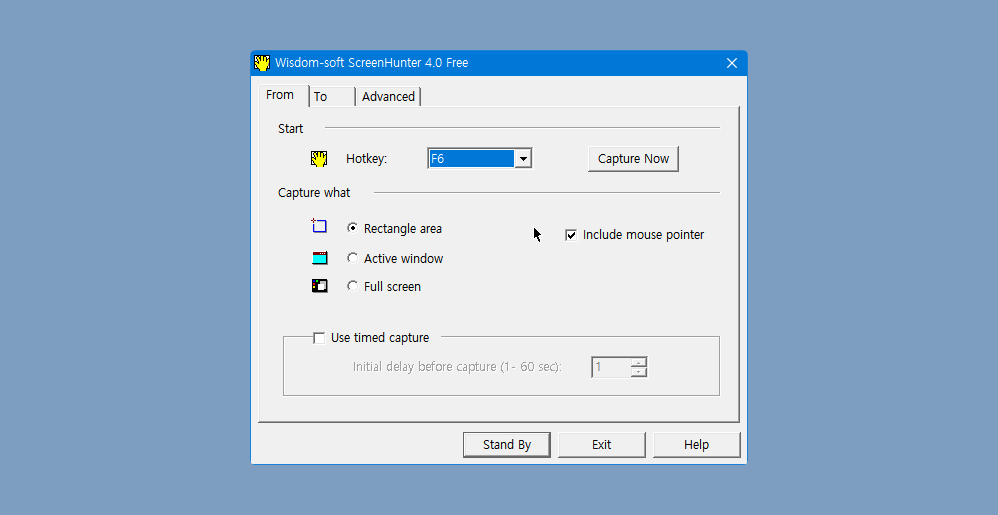Image resolution: width=998 pixels, height=515 pixels.
Task: Click the initial delay seconds input field
Action: pos(612,367)
